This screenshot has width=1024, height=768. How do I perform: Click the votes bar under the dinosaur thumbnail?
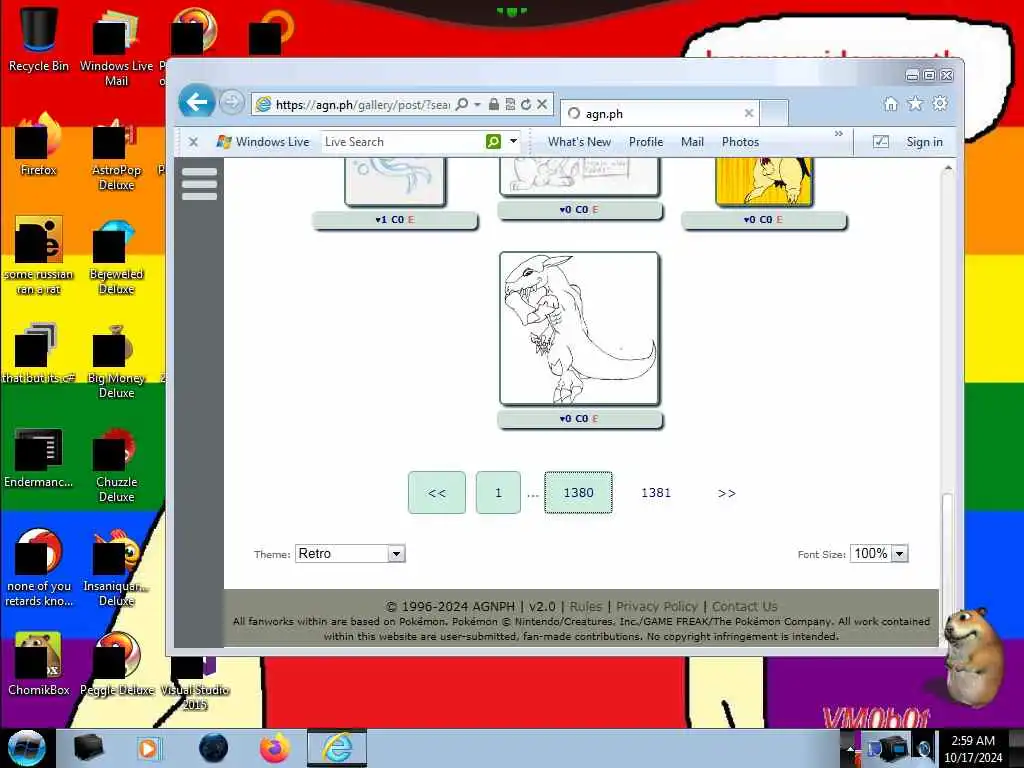pos(579,419)
